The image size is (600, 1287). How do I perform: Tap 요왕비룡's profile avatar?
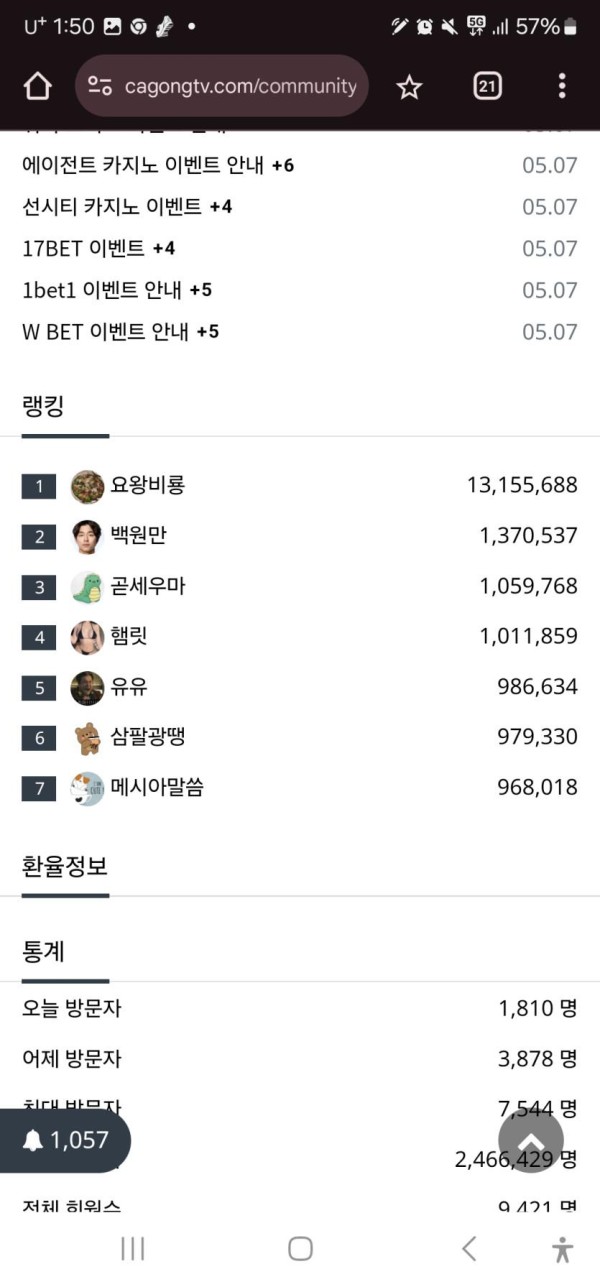(88, 486)
